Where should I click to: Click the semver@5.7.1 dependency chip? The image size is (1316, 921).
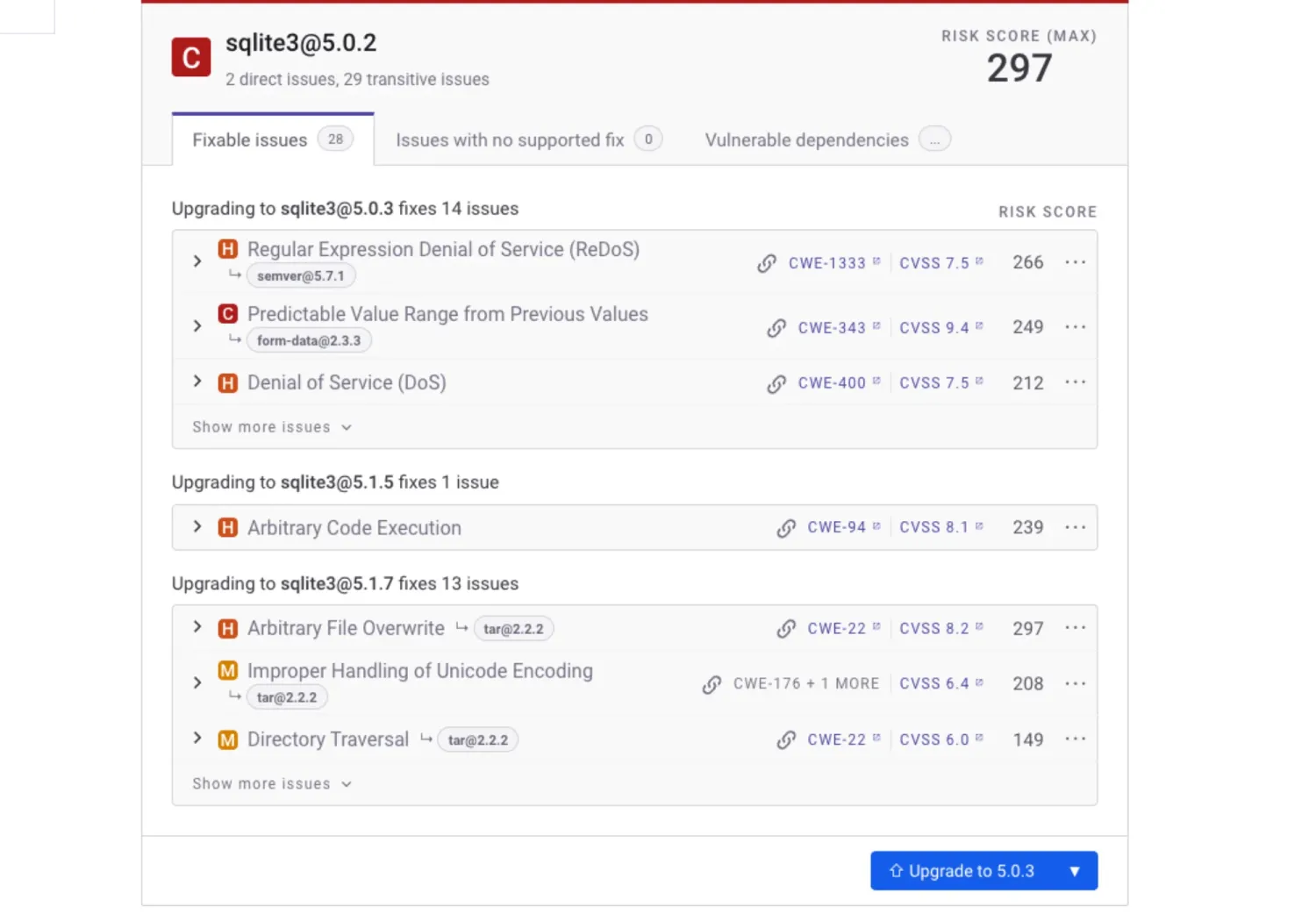301,276
